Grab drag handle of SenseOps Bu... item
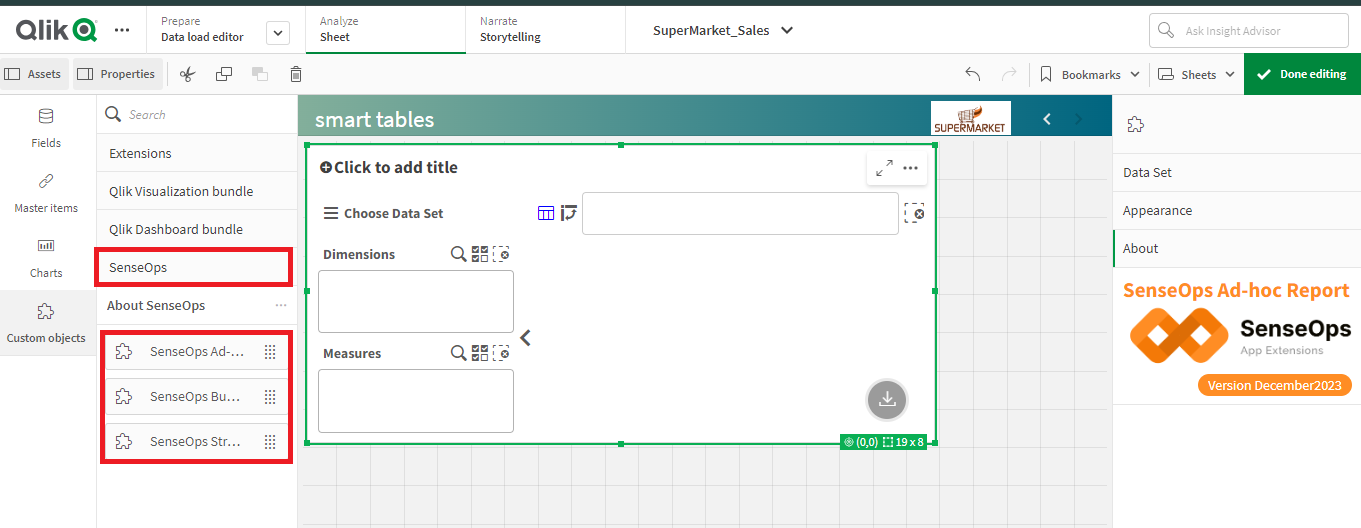 point(270,397)
